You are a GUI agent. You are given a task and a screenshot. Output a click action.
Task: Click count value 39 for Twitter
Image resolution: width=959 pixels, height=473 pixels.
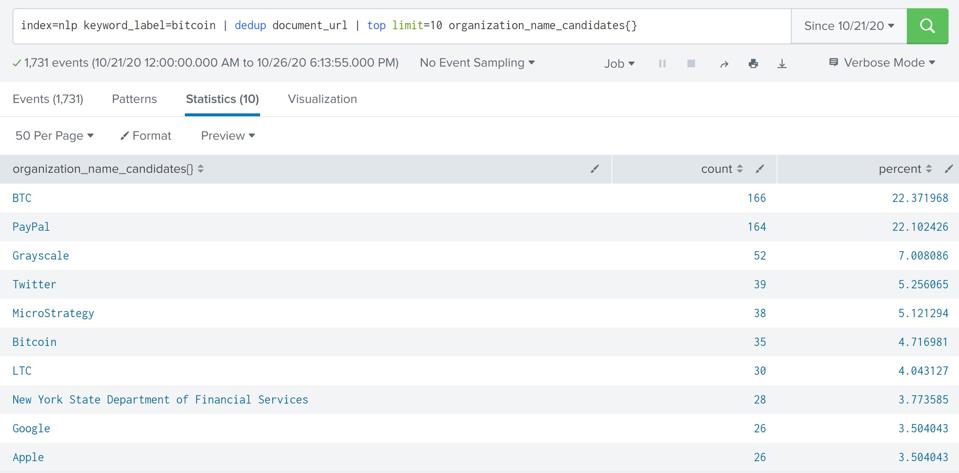pyautogui.click(x=760, y=285)
